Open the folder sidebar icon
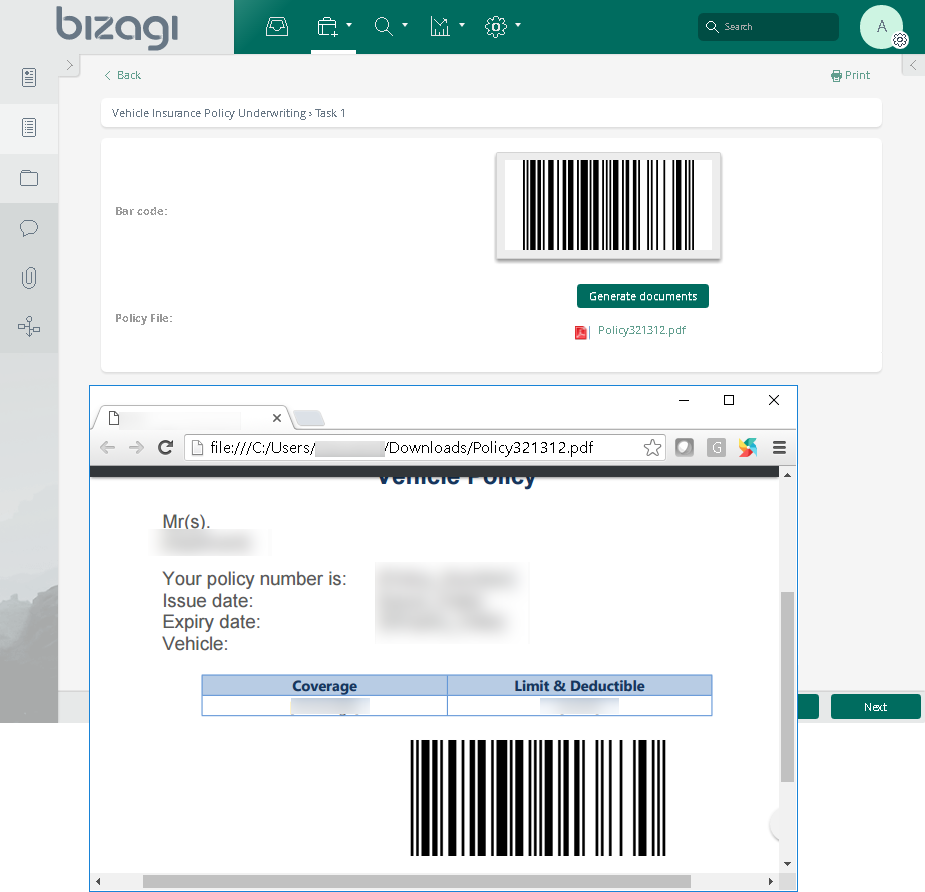This screenshot has height=892, width=925. (x=29, y=178)
